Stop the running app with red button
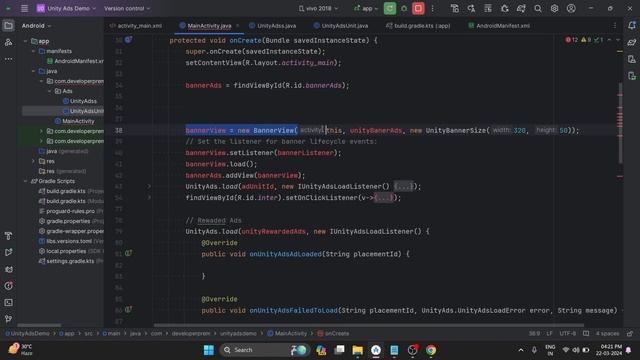The height and width of the screenshot is (360, 640). (418, 8)
